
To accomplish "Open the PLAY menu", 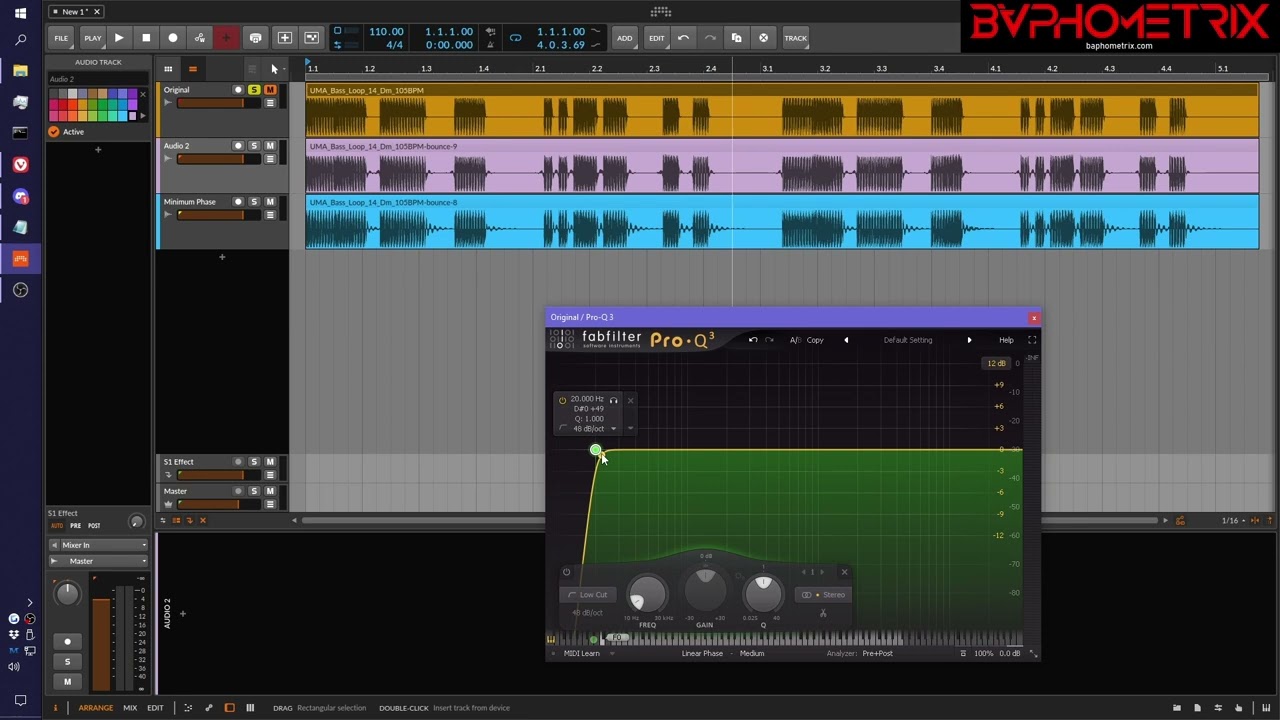I will coord(92,38).
